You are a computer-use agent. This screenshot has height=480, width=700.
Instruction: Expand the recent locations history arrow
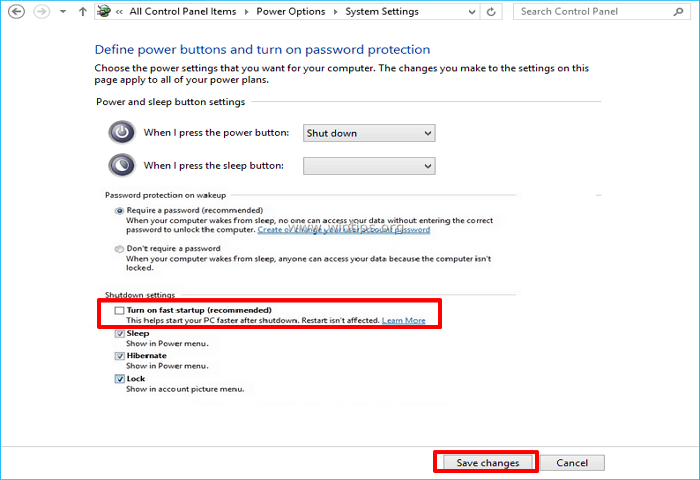(x=63, y=12)
